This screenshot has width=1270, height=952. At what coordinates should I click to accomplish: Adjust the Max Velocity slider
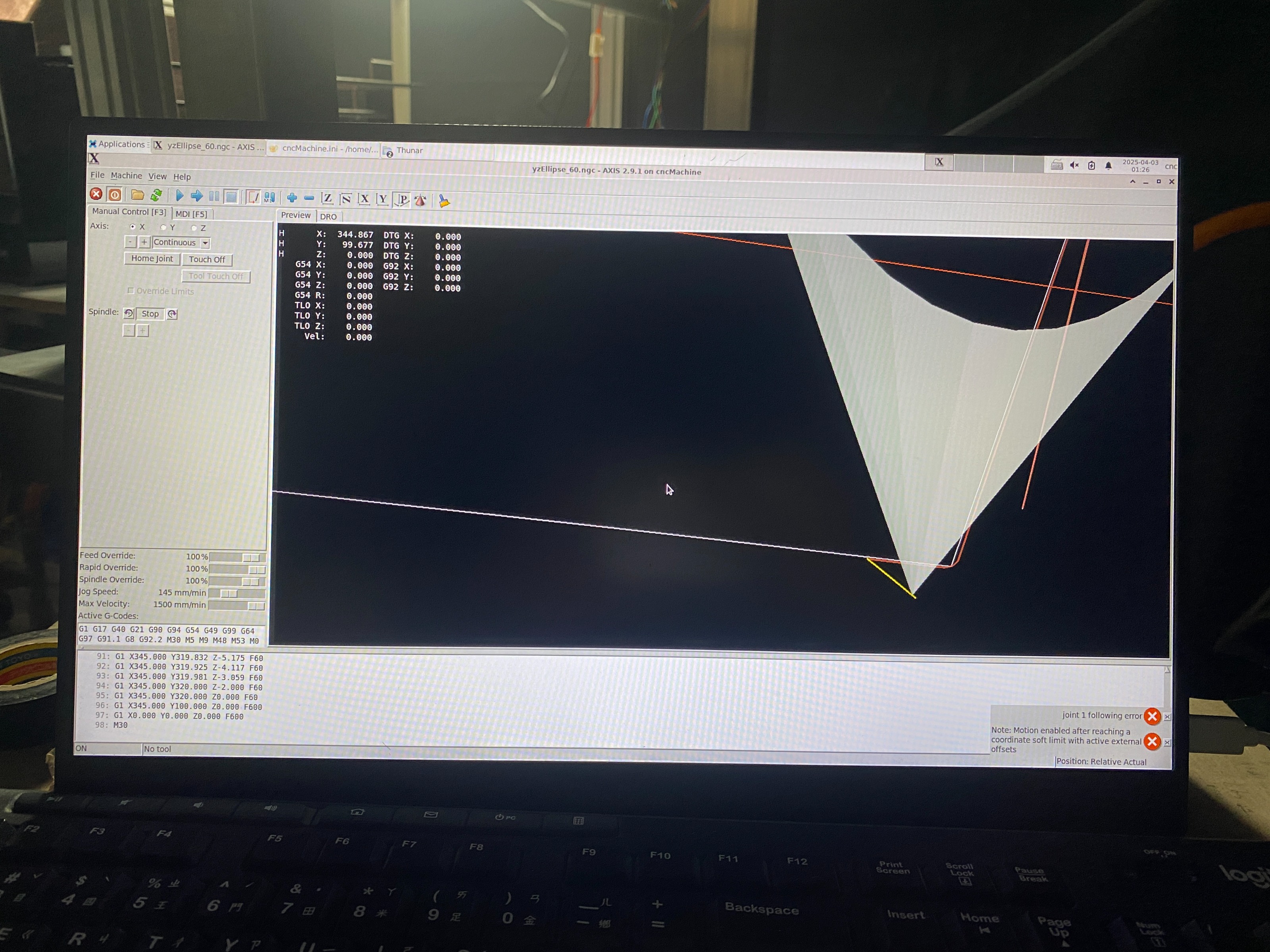click(236, 605)
